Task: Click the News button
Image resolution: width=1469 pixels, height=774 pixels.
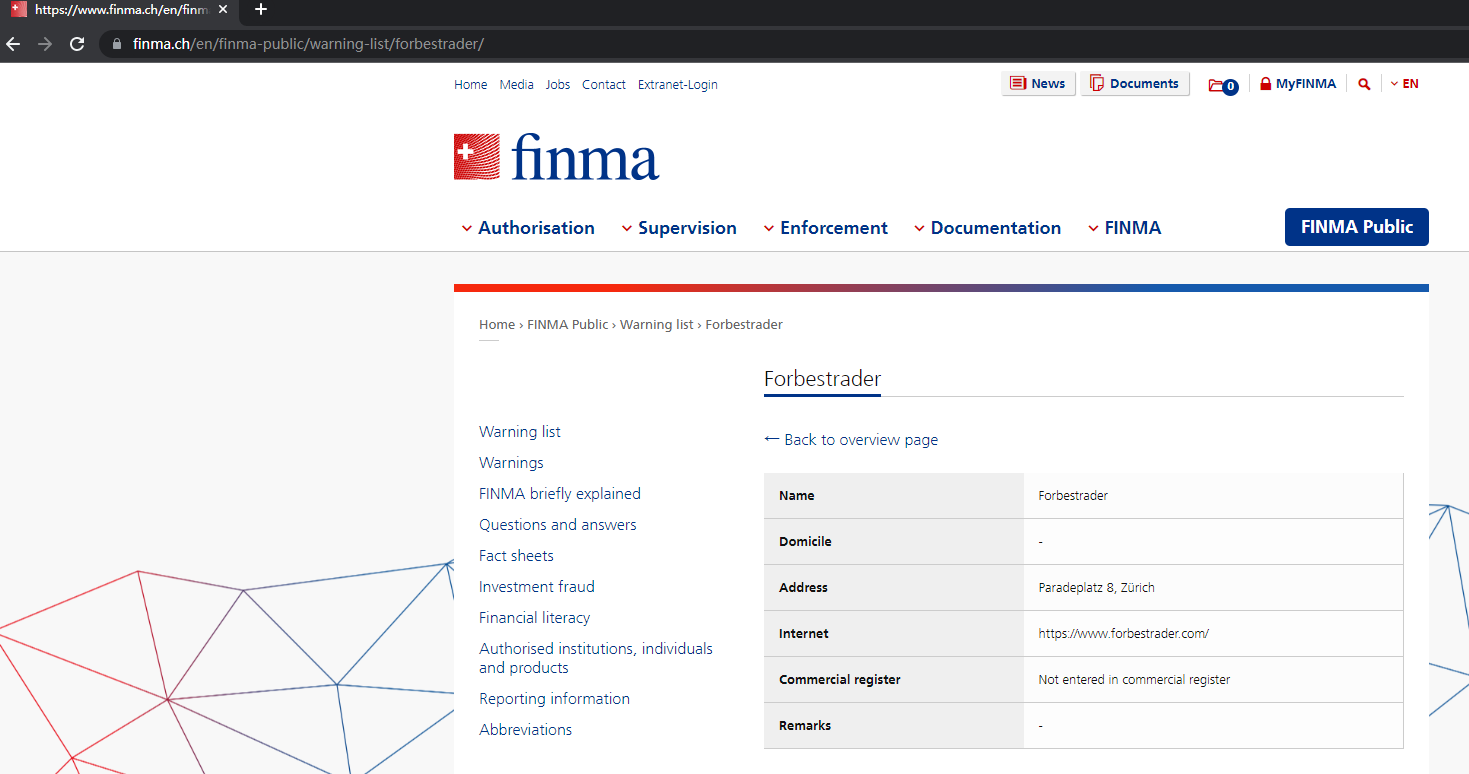Action: (1038, 84)
